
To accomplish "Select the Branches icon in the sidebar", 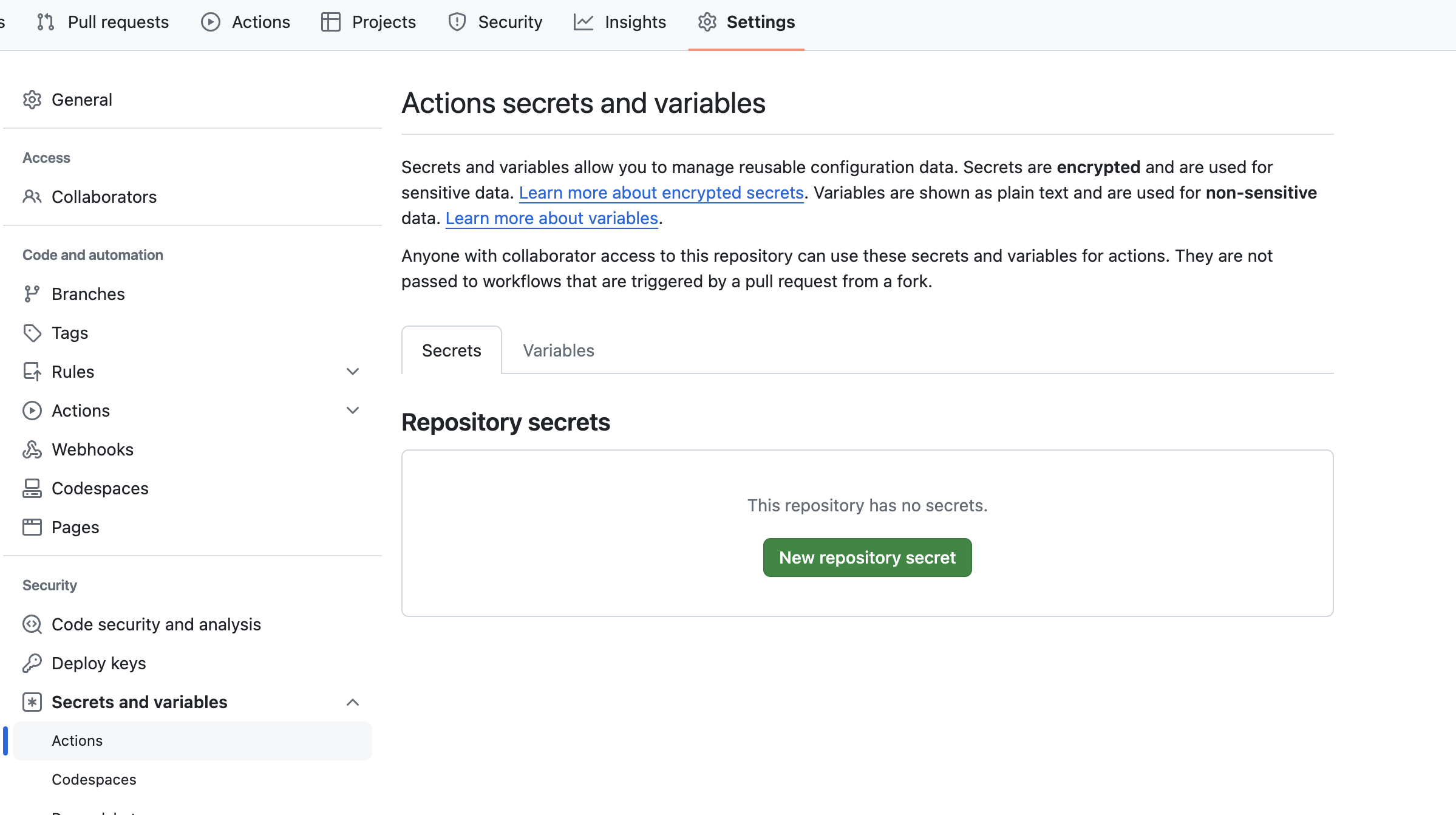I will tap(32, 293).
